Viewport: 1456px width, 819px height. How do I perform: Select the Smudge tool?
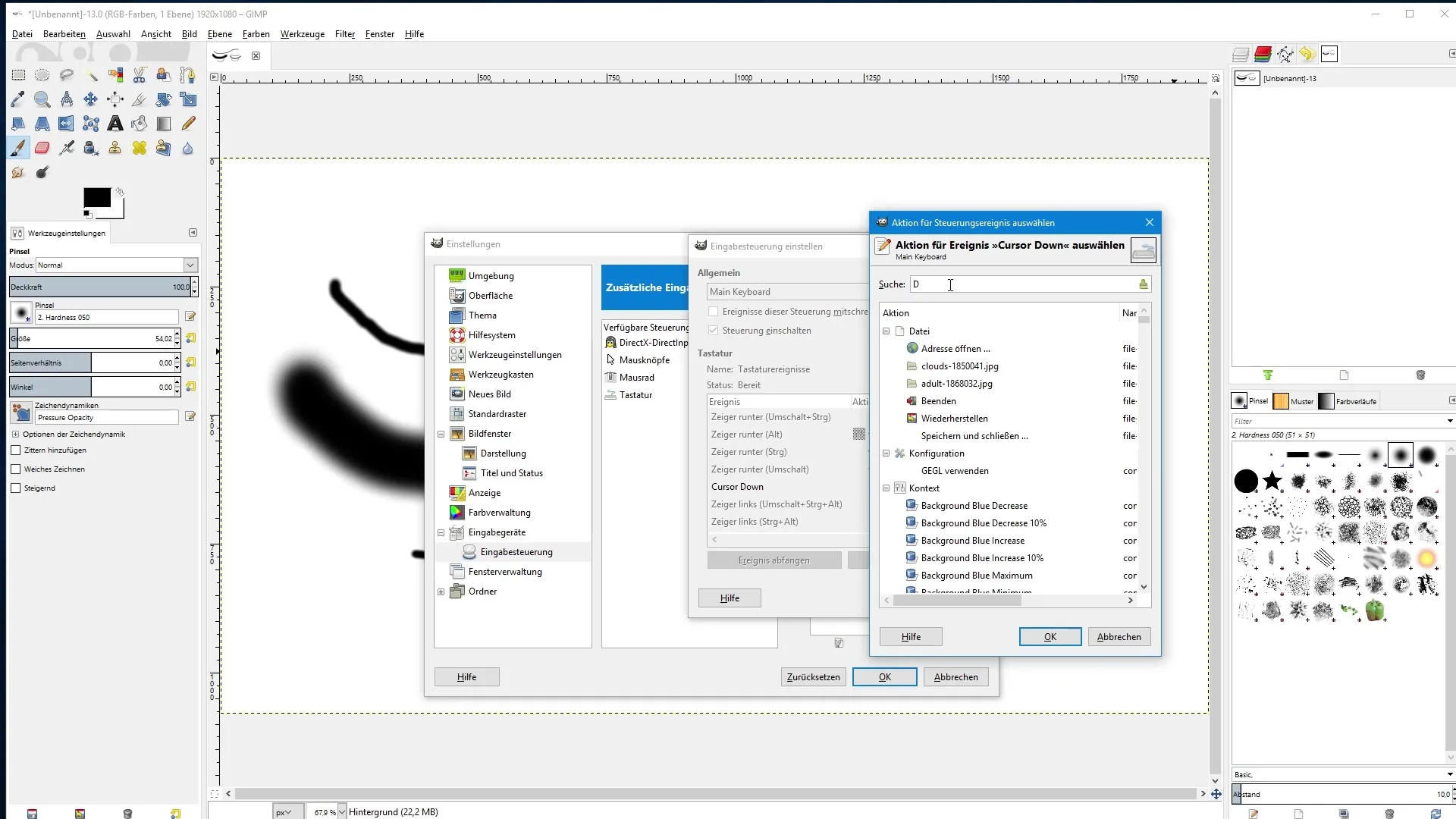(x=18, y=172)
